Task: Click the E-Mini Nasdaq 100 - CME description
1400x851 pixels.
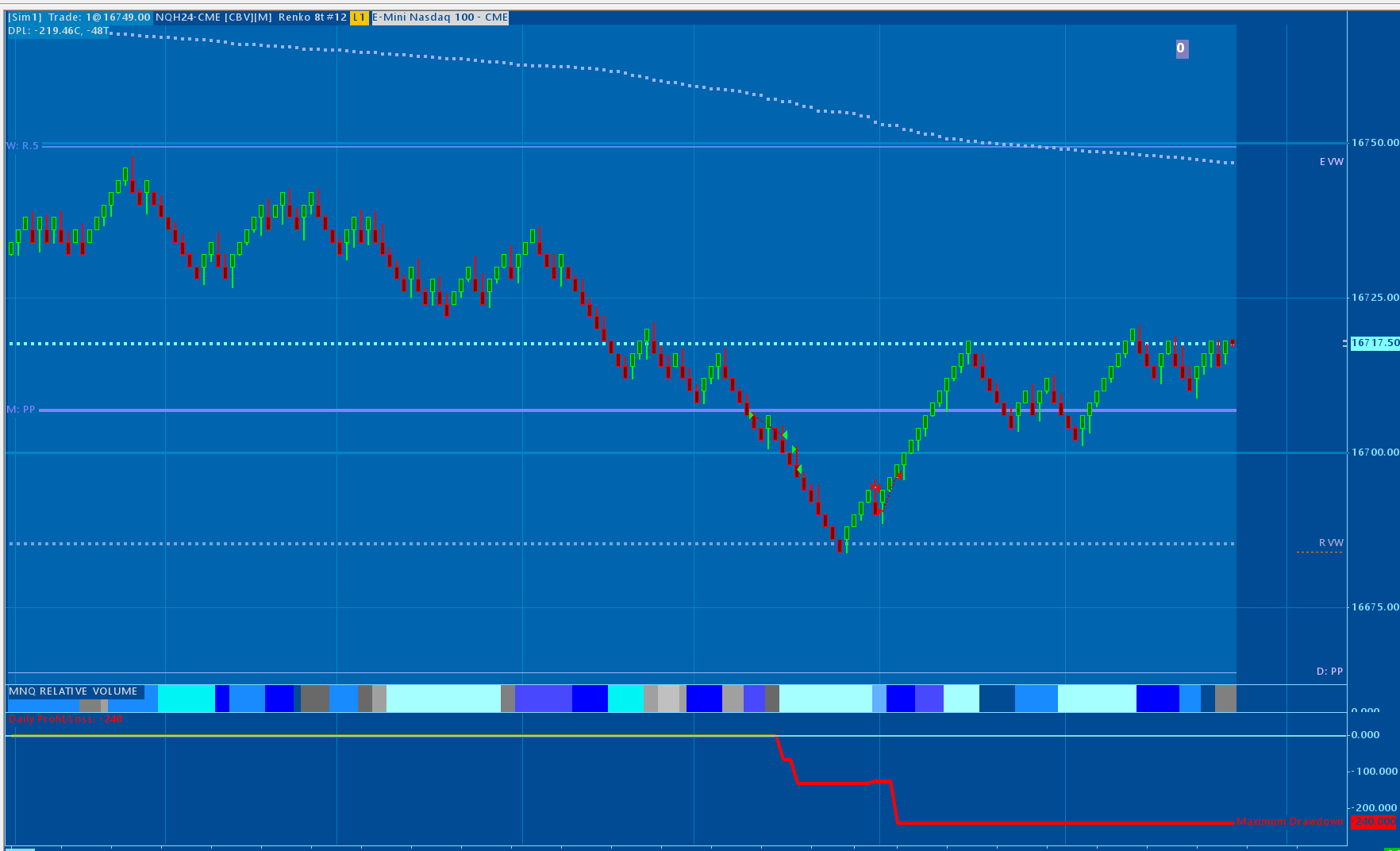Action: pos(440,17)
